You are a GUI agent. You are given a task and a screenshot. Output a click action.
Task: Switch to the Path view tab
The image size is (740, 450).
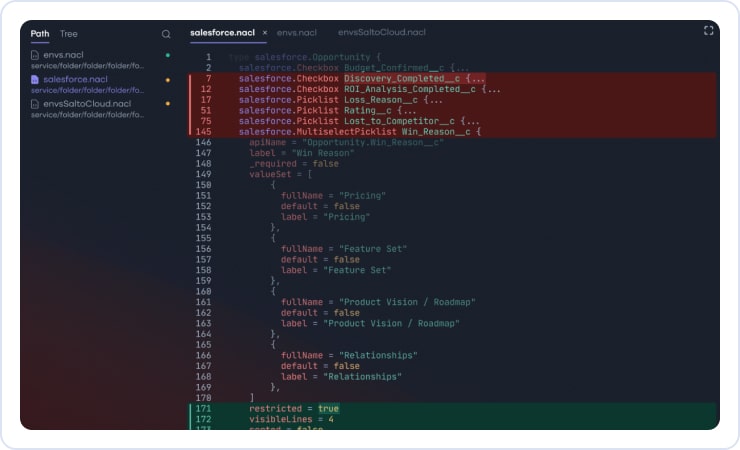click(x=40, y=33)
